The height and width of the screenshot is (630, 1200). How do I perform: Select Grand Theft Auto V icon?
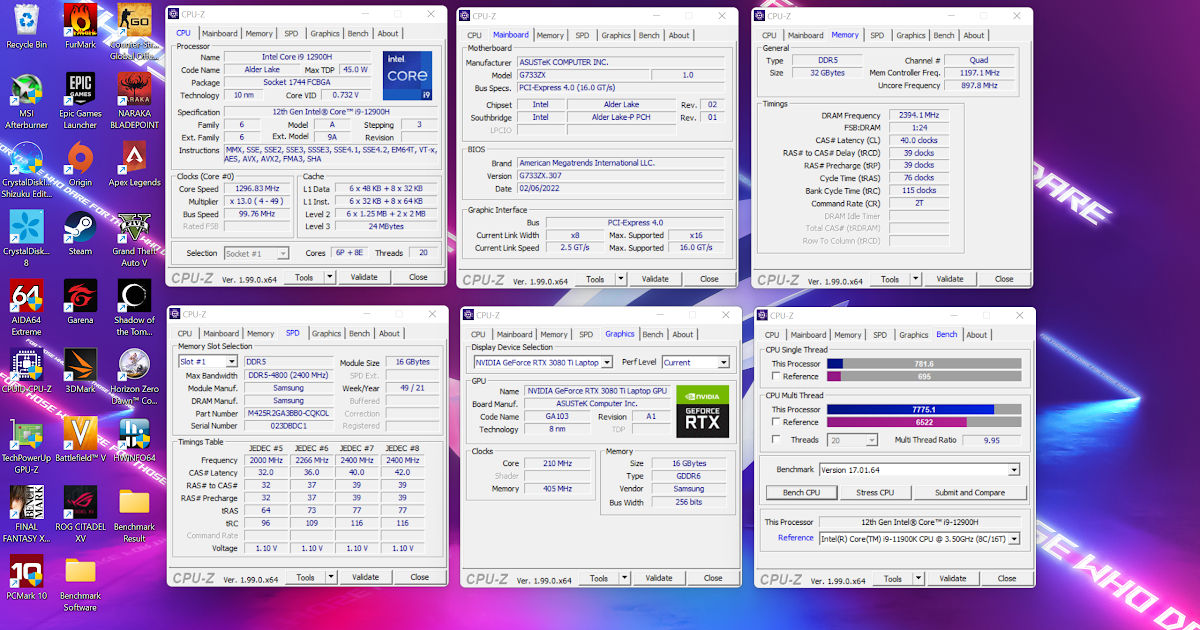134,238
